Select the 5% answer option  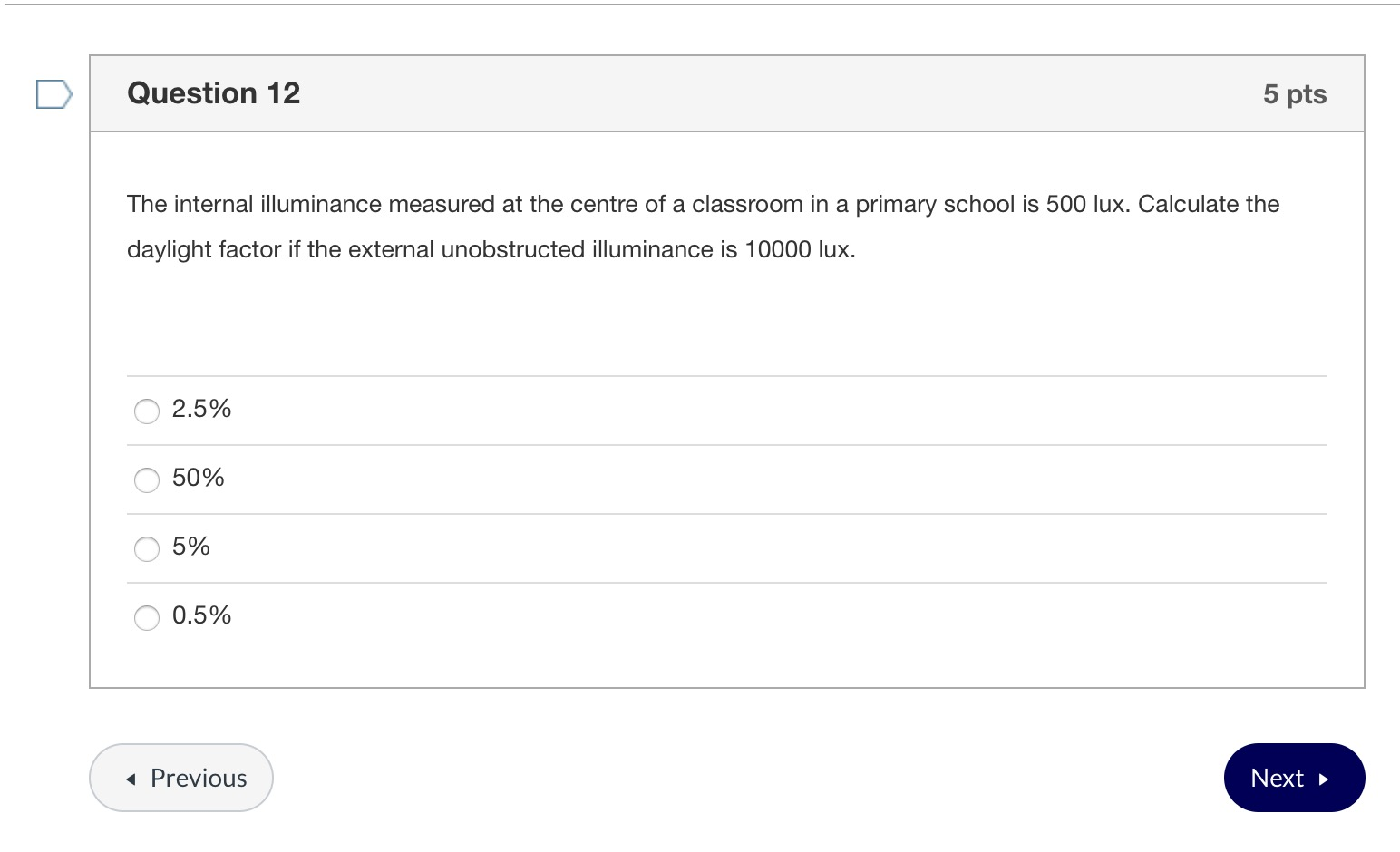point(146,548)
